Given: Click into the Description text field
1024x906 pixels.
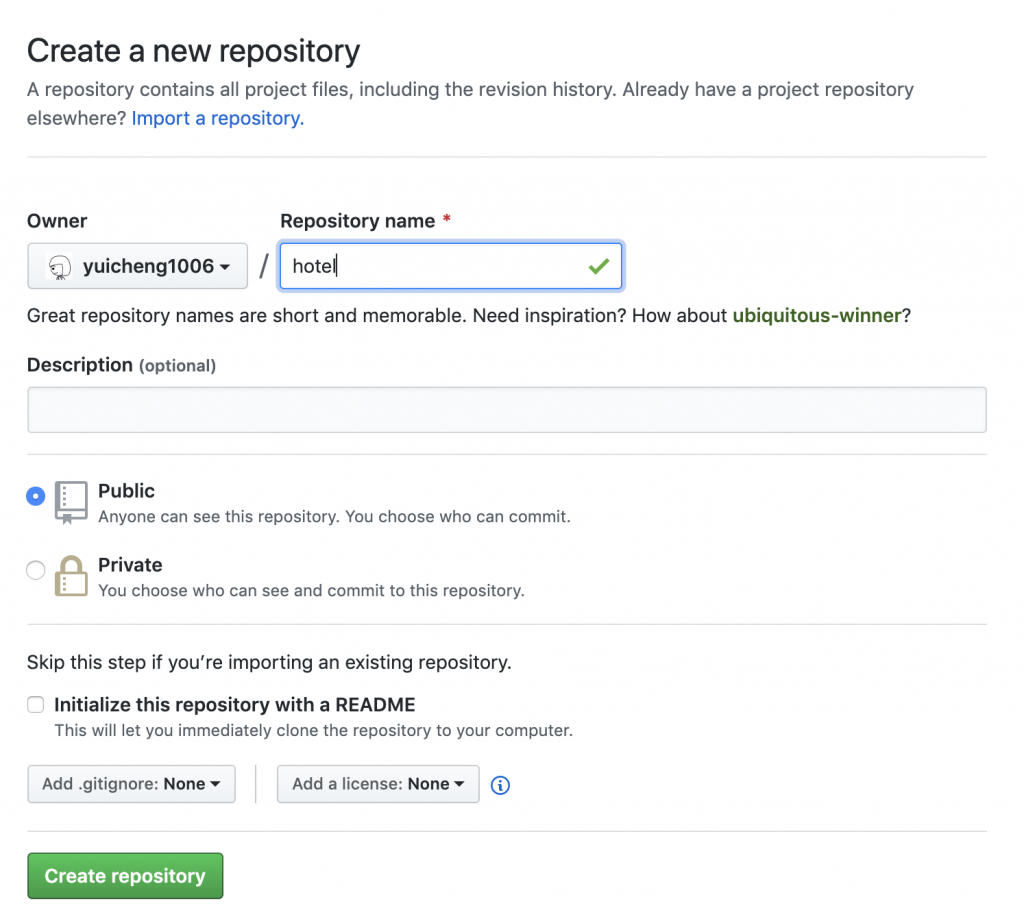Looking at the screenshot, I should point(506,410).
